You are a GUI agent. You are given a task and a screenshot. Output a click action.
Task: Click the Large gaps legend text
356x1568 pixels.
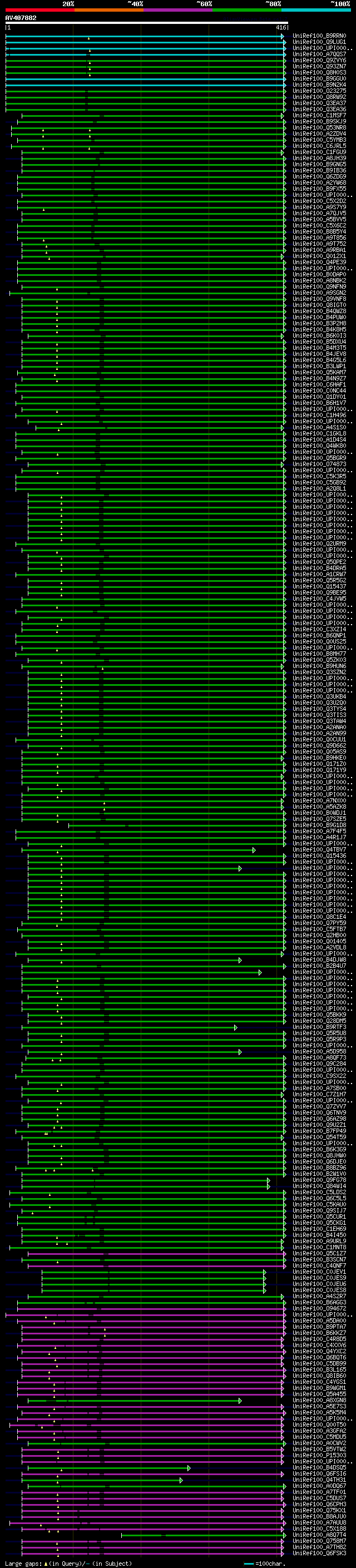coord(23,1564)
